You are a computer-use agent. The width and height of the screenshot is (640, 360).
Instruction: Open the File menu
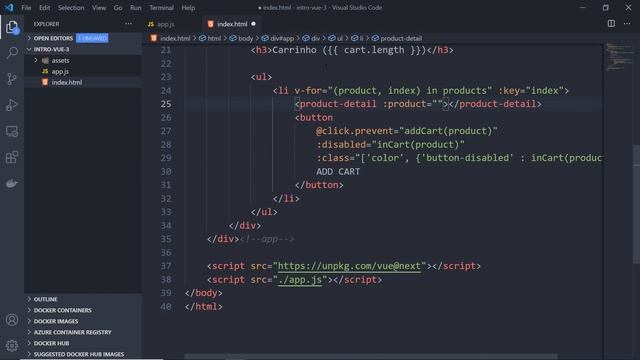coord(26,8)
